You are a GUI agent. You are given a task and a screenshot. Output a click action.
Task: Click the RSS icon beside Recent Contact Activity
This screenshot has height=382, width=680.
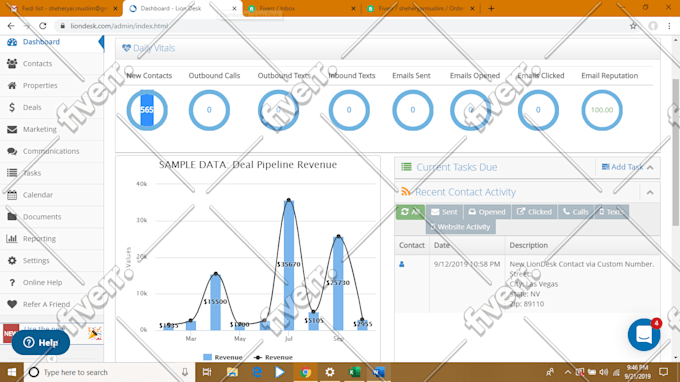tap(405, 192)
